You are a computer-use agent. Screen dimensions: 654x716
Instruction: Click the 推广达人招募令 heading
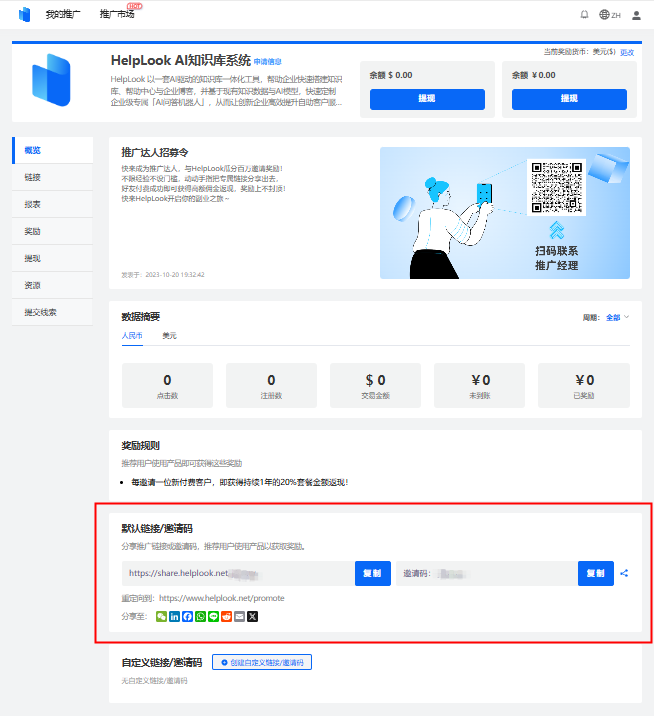[155, 153]
